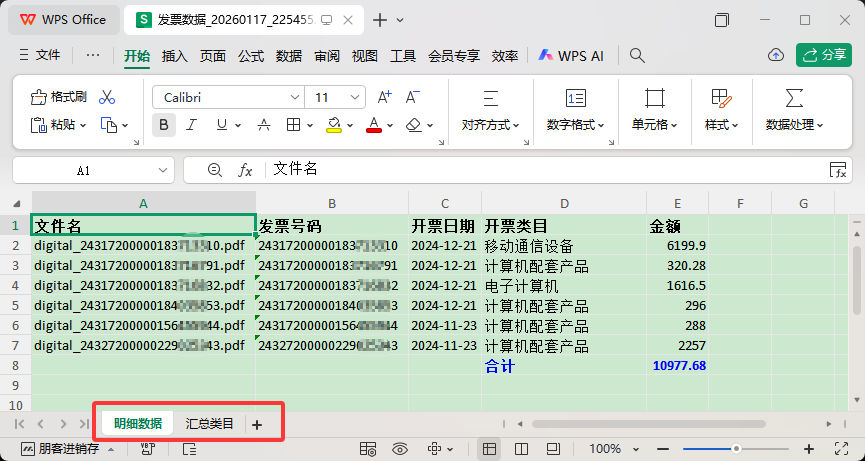This screenshot has width=865, height=461.
Task: Open Number Format (数字格式) icon
Action: tap(576, 98)
